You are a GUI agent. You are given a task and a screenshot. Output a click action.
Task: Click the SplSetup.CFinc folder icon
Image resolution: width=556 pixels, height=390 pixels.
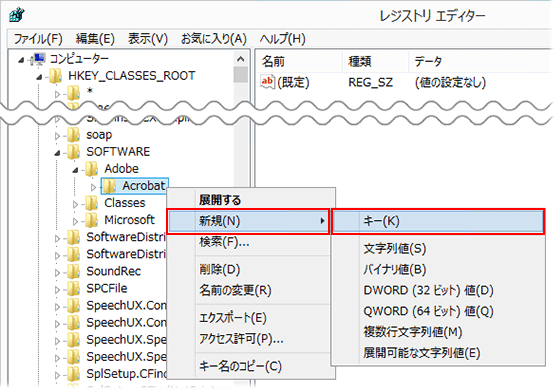pos(74,374)
